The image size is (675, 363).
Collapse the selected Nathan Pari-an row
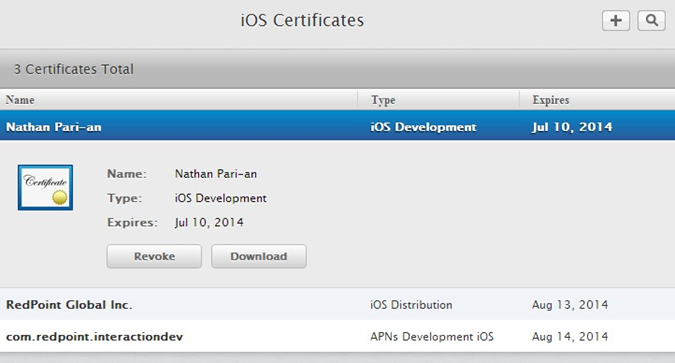pyautogui.click(x=338, y=125)
